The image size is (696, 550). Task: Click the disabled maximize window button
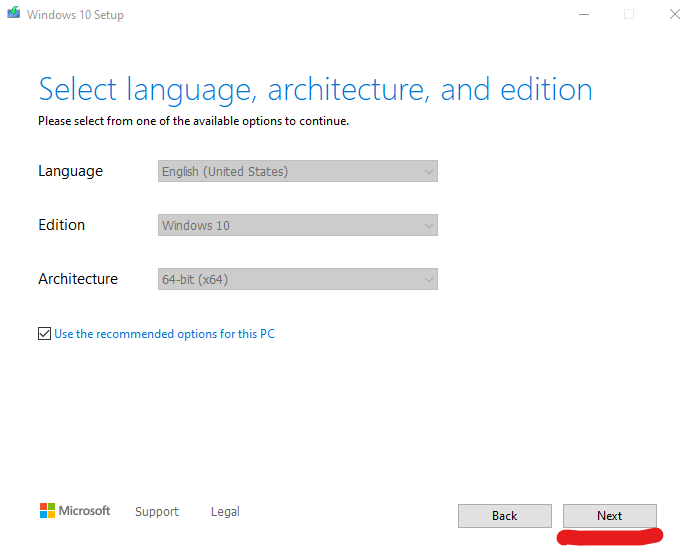pos(629,15)
